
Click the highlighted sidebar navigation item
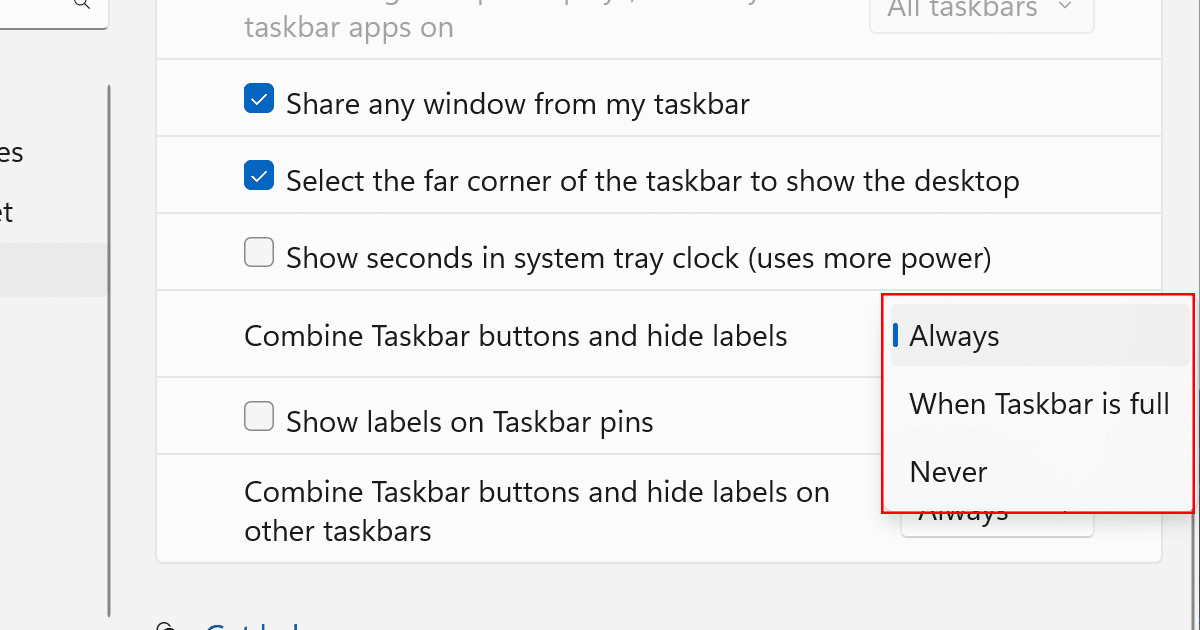[50, 270]
